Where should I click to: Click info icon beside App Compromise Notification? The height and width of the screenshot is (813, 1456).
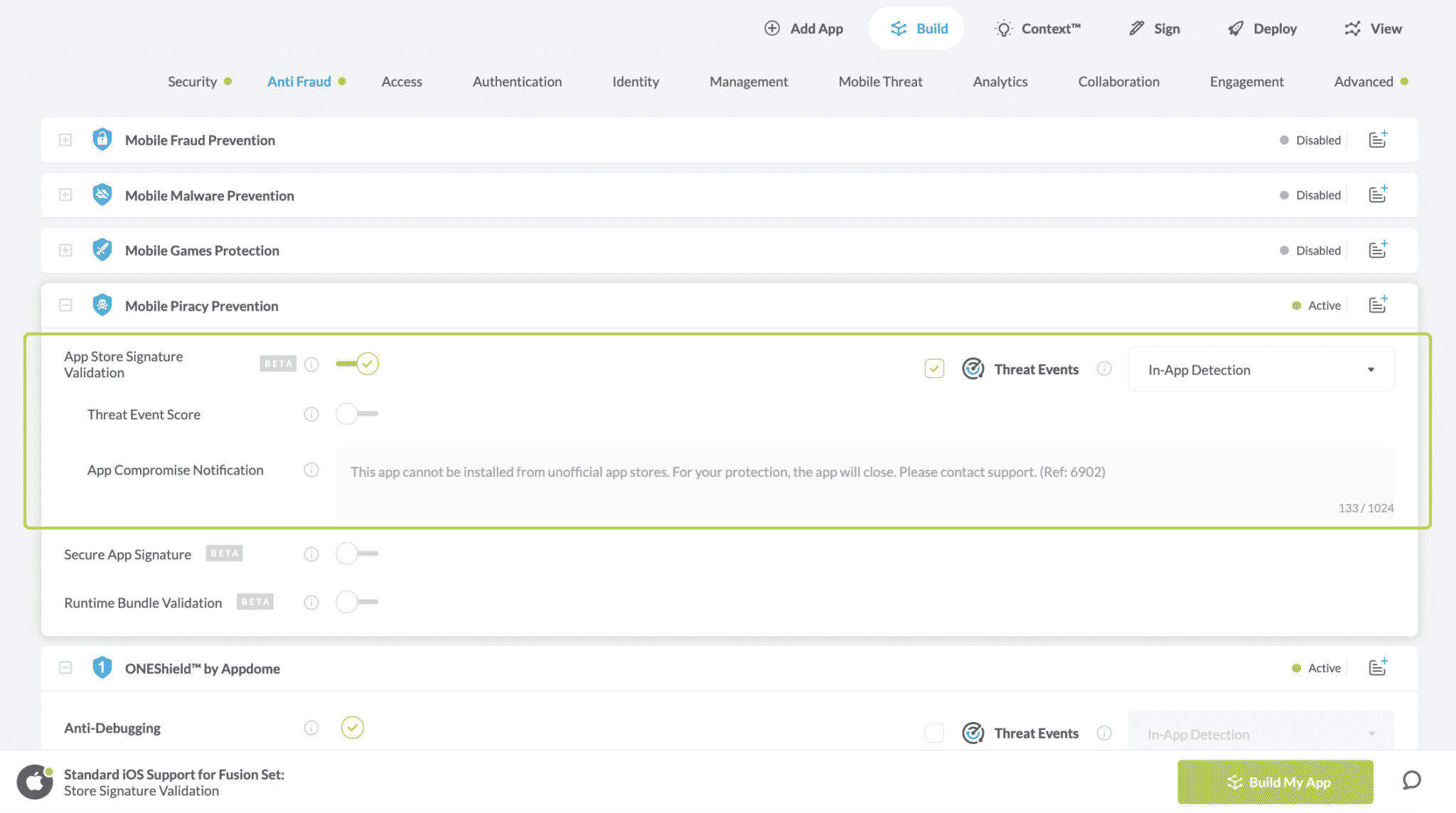click(311, 470)
